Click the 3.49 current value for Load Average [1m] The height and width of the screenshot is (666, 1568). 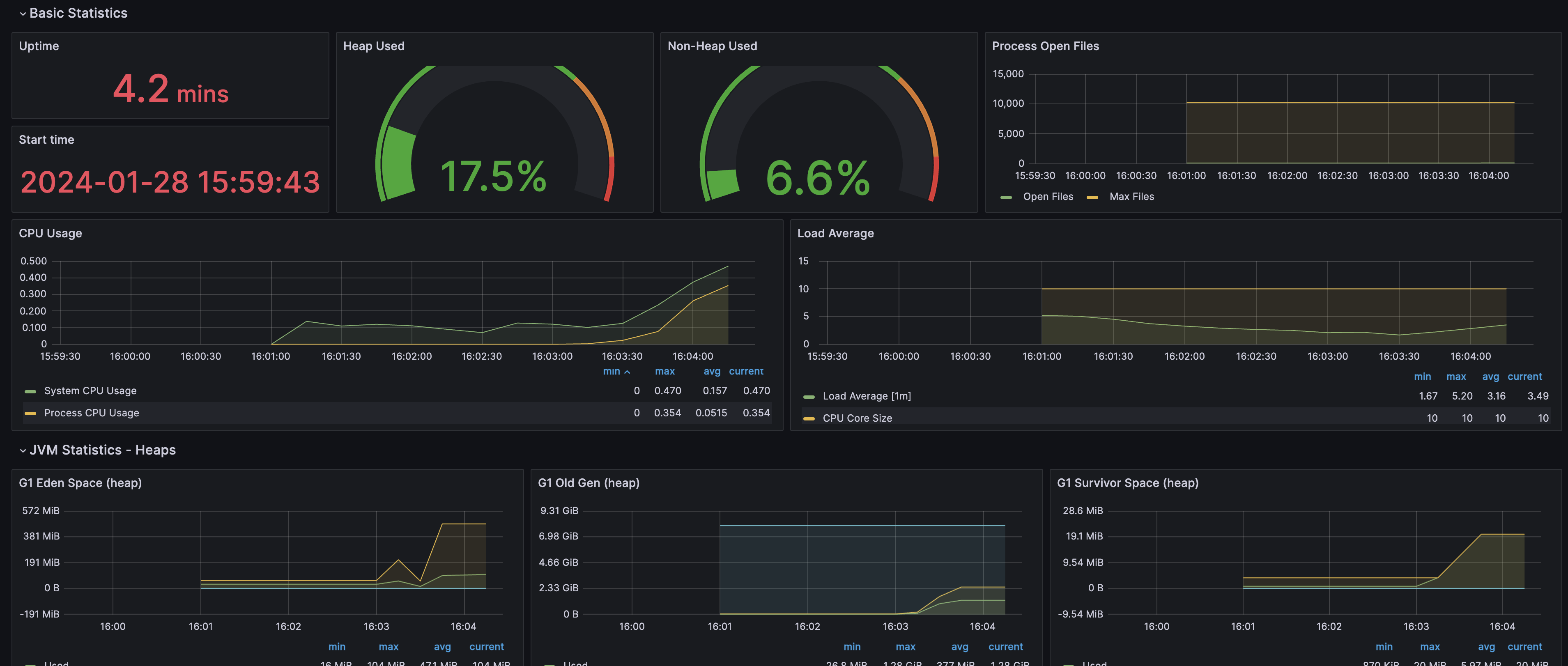[1538, 396]
